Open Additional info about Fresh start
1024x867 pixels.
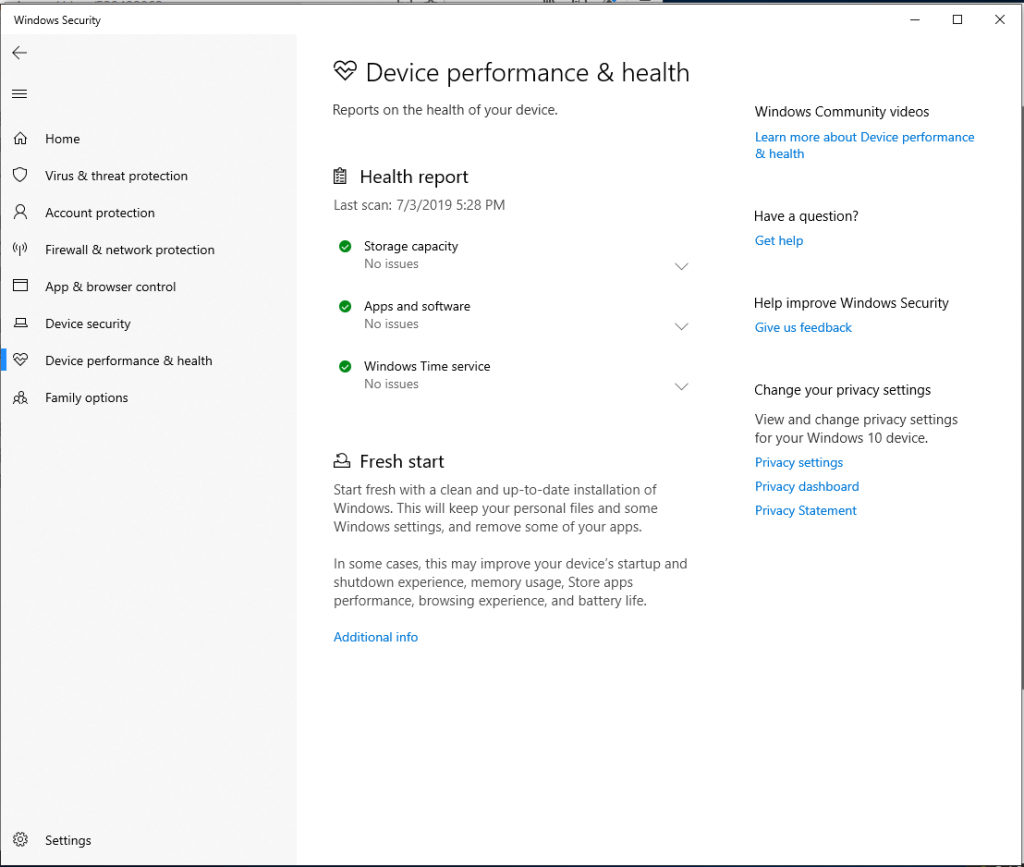(x=375, y=637)
